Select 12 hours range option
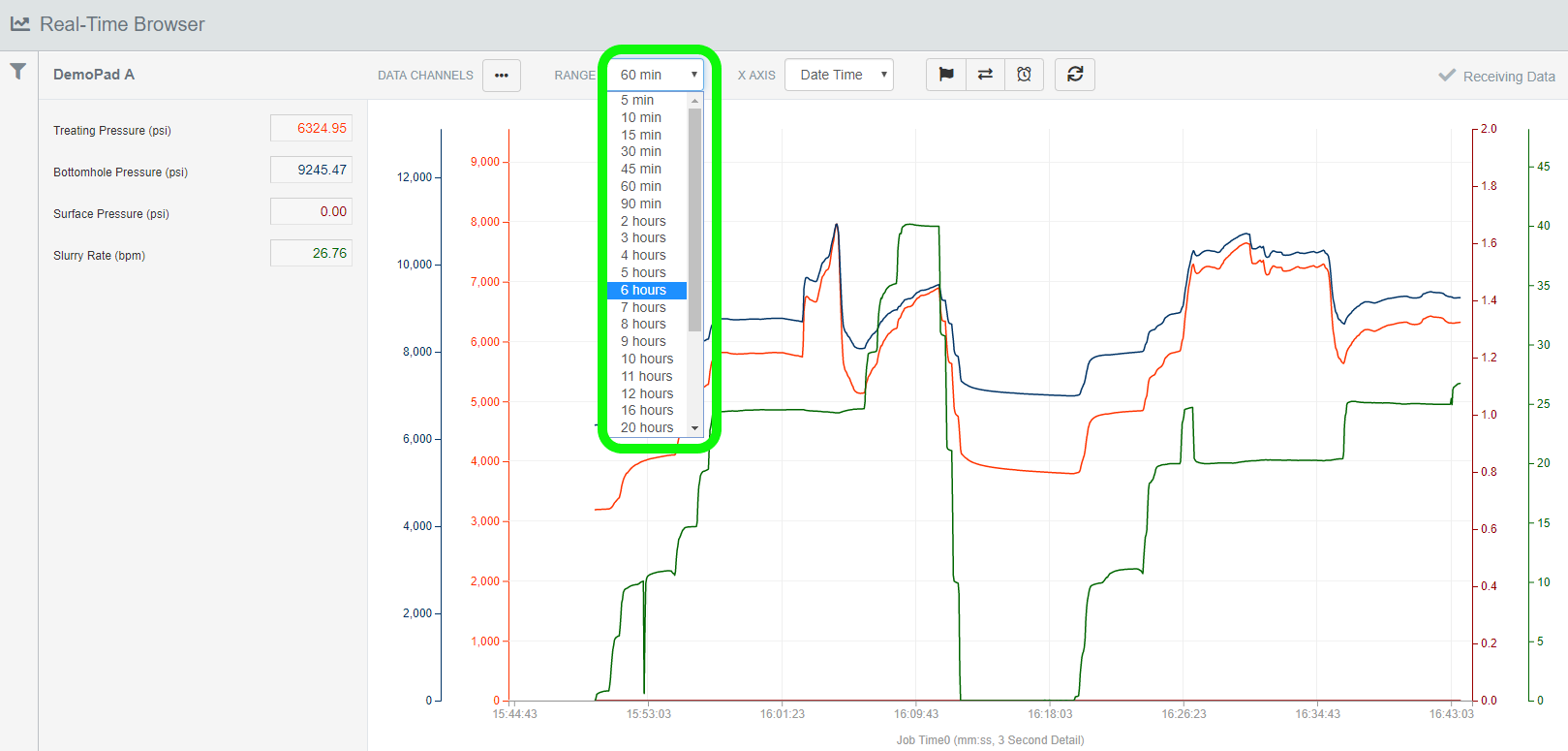The width and height of the screenshot is (1568, 751). [x=647, y=393]
